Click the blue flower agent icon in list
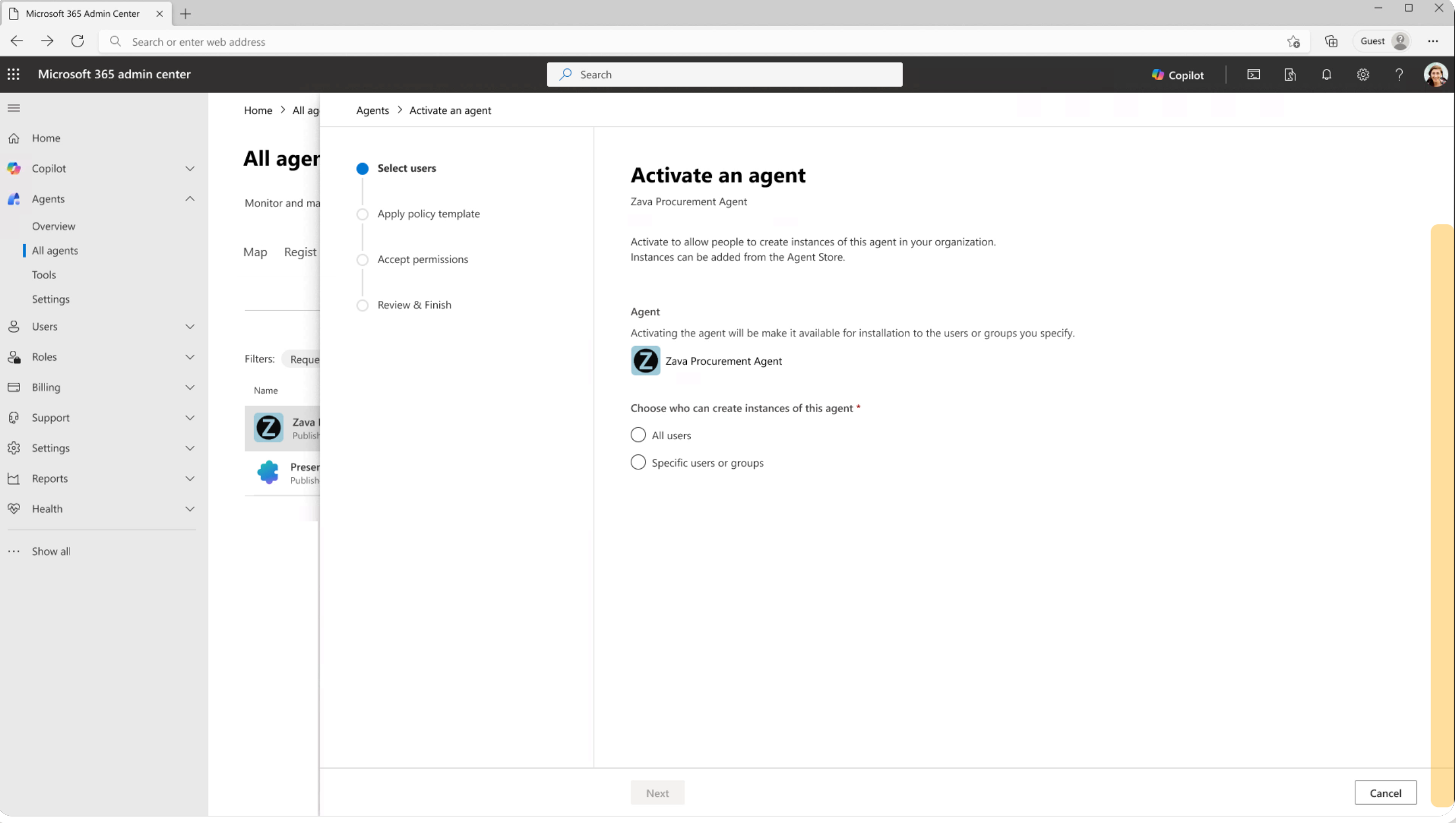This screenshot has height=823, width=1456. (x=268, y=473)
